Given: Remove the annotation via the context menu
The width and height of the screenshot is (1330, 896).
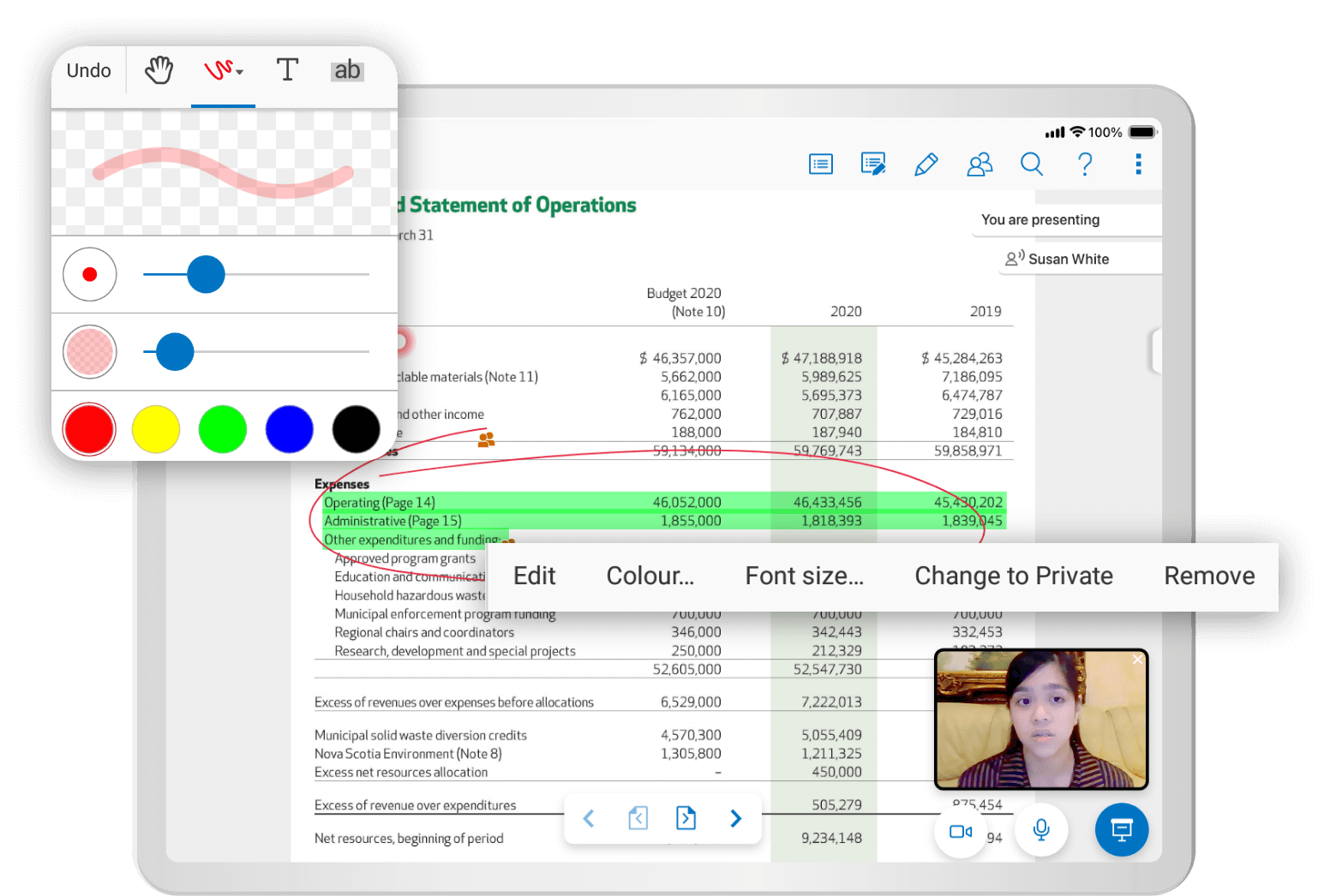Looking at the screenshot, I should pyautogui.click(x=1208, y=576).
